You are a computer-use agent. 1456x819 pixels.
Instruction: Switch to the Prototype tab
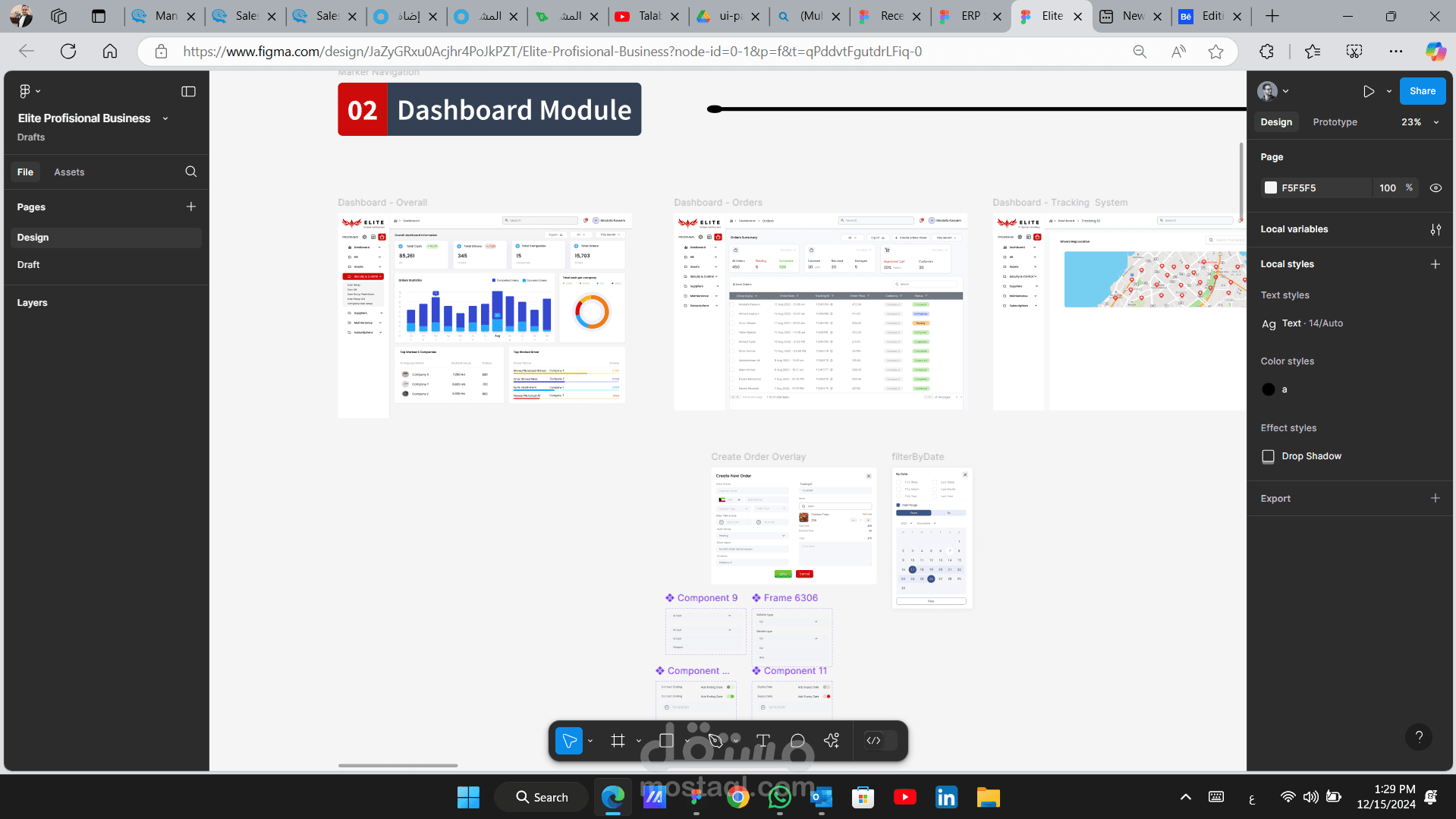(1335, 122)
